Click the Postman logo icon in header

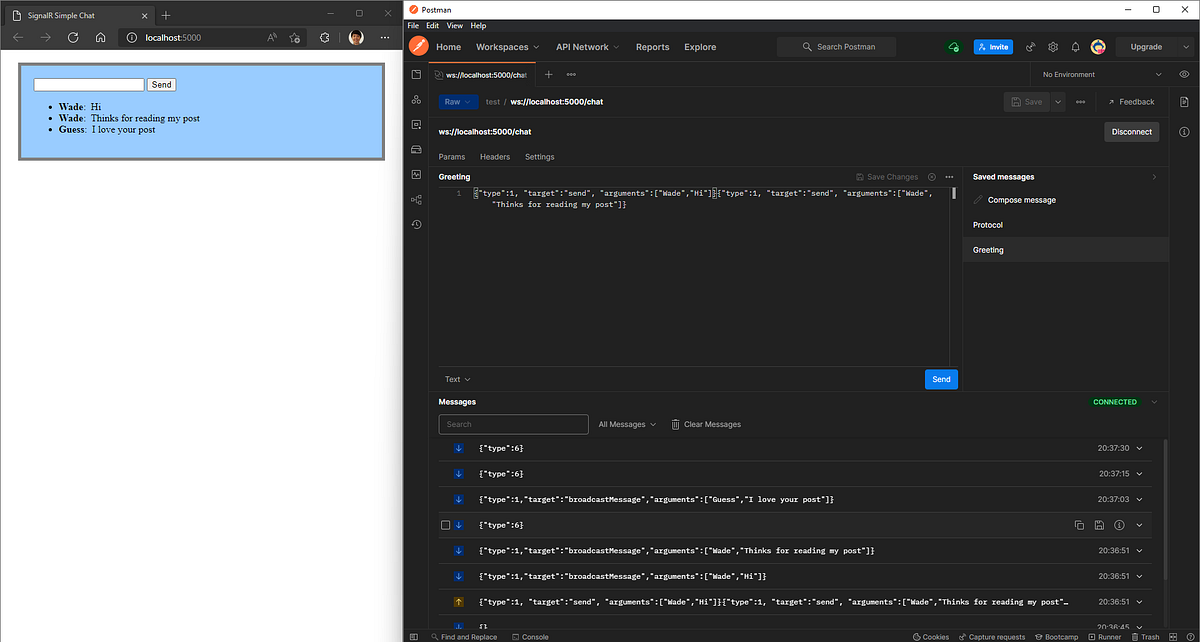pyautogui.click(x=418, y=47)
